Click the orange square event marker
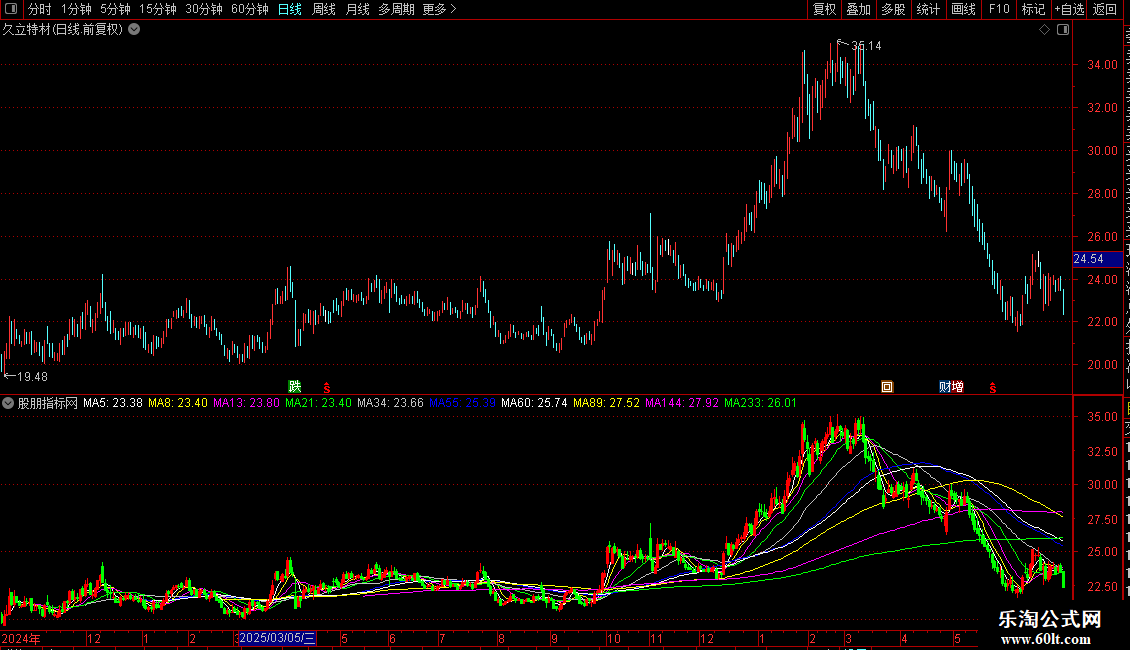 point(887,387)
